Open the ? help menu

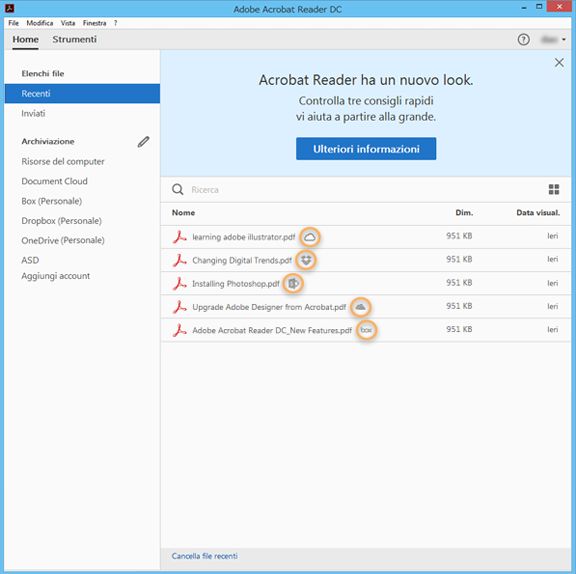pos(115,23)
